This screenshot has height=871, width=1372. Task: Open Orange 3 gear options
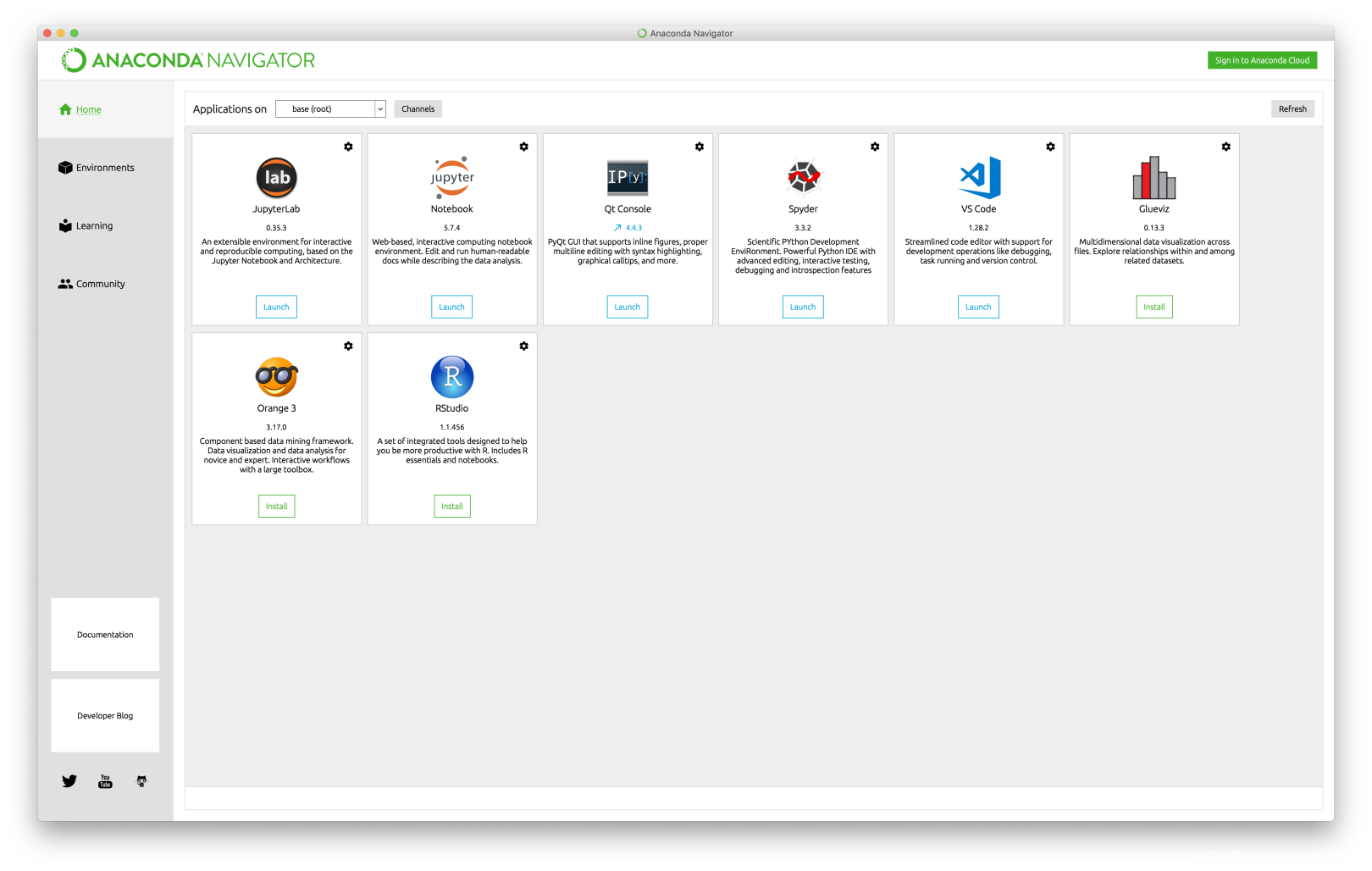[348, 346]
